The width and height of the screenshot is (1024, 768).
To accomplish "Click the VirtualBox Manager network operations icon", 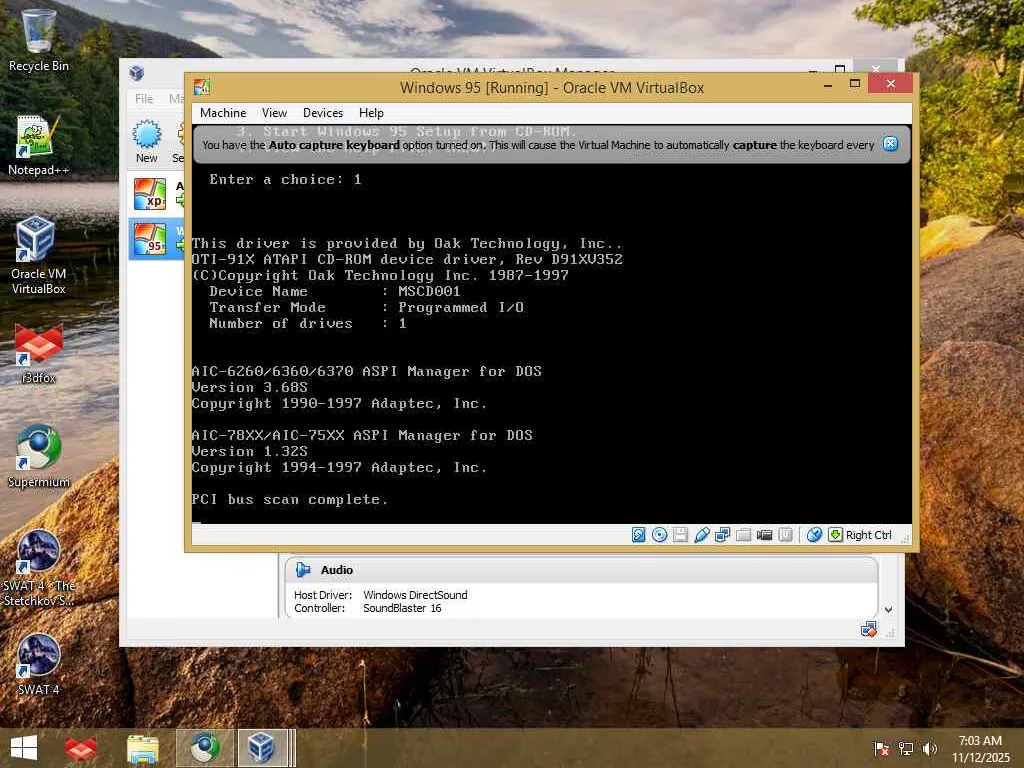I will coord(869,629).
